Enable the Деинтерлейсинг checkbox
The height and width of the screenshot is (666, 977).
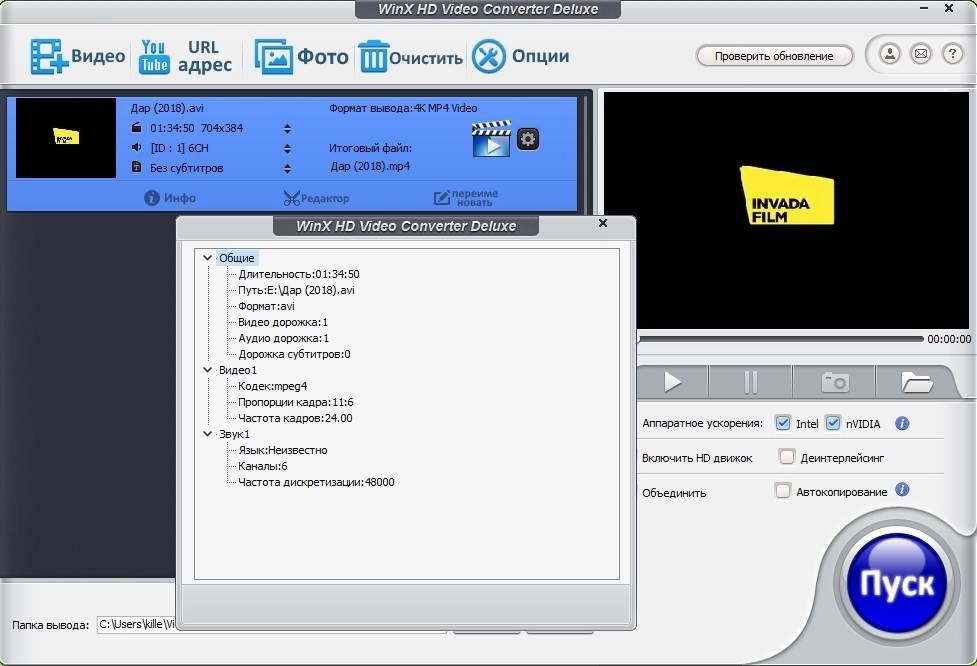pos(786,457)
